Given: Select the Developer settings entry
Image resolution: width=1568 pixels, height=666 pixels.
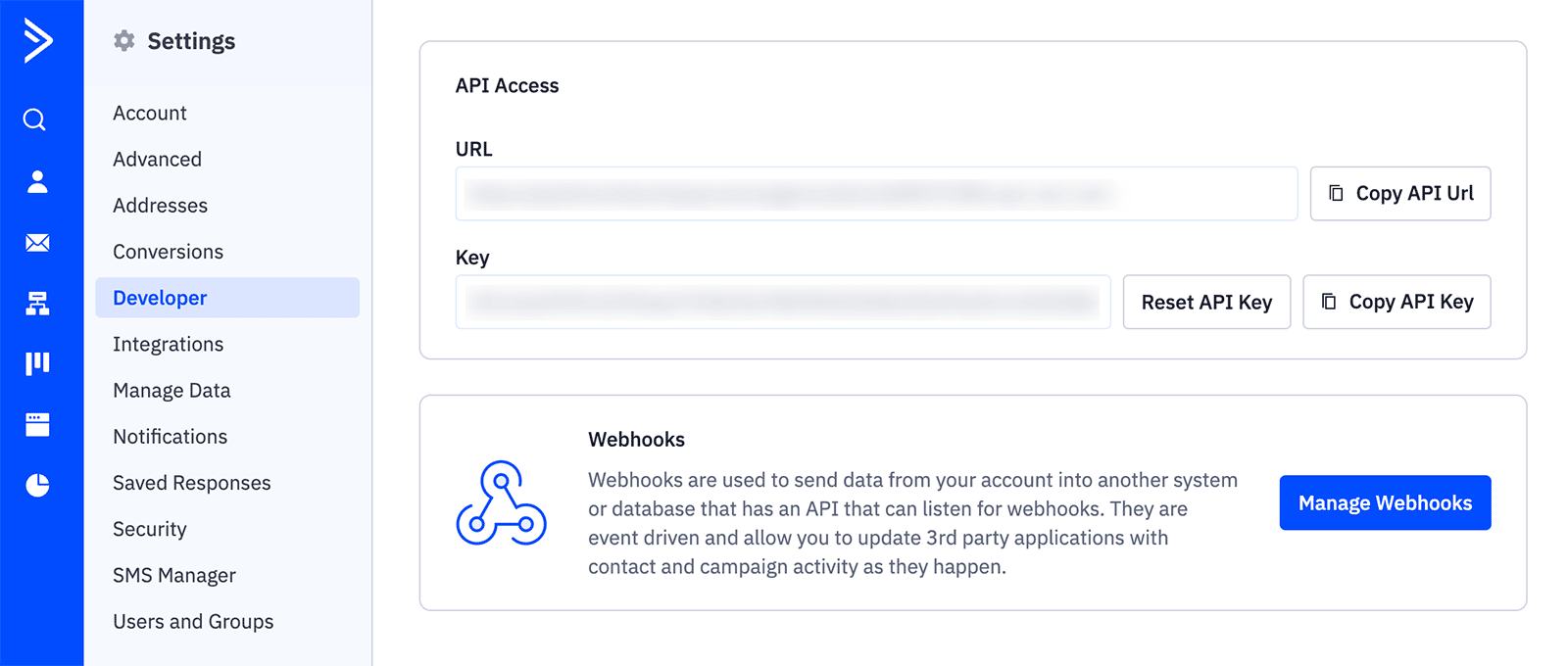Looking at the screenshot, I should pos(160,297).
